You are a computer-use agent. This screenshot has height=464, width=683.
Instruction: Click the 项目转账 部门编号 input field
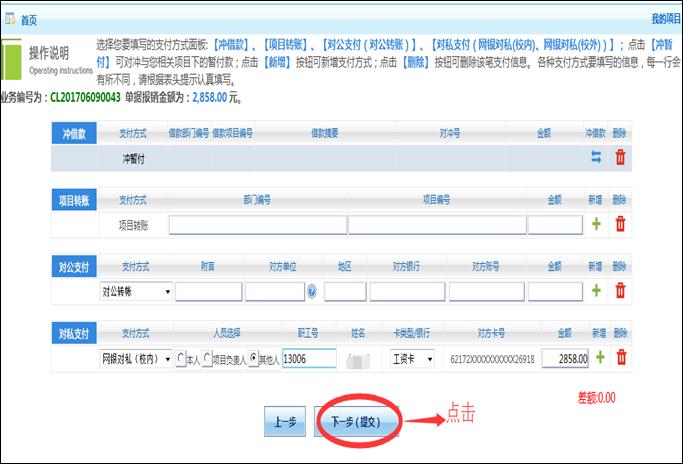tap(258, 225)
